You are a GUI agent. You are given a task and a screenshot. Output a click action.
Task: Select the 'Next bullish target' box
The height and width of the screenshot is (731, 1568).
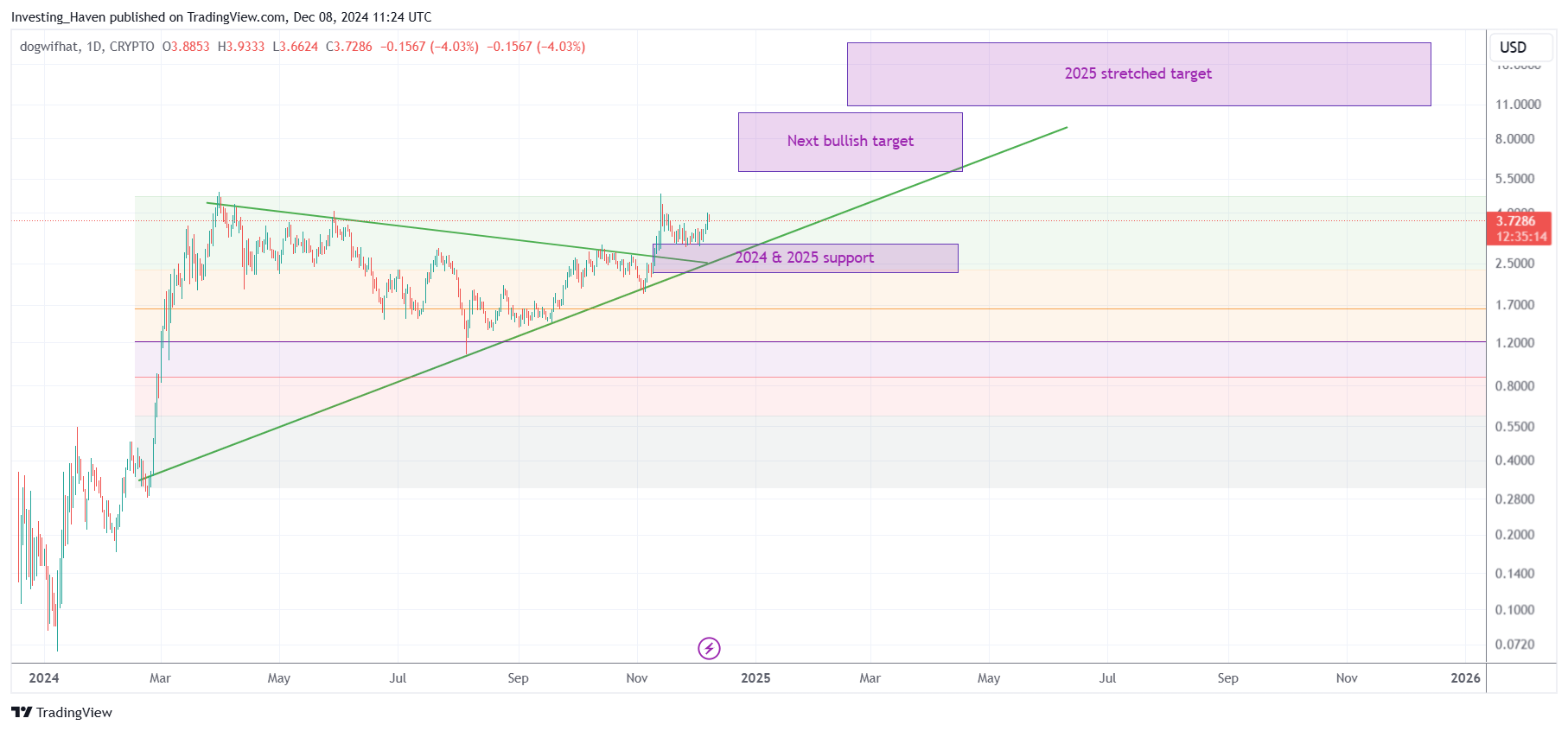(x=850, y=142)
